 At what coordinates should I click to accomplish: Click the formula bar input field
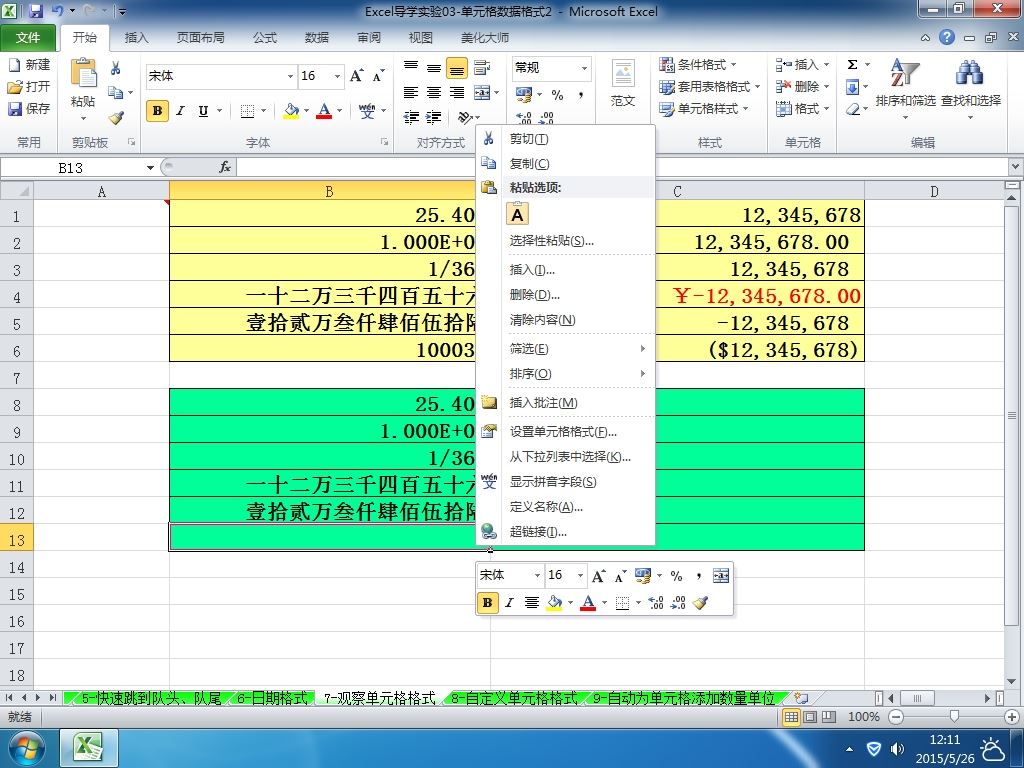[620, 168]
